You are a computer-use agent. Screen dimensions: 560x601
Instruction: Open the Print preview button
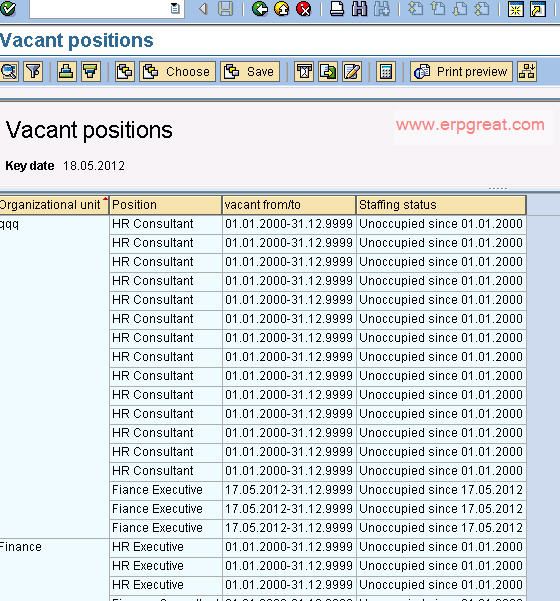[x=461, y=72]
